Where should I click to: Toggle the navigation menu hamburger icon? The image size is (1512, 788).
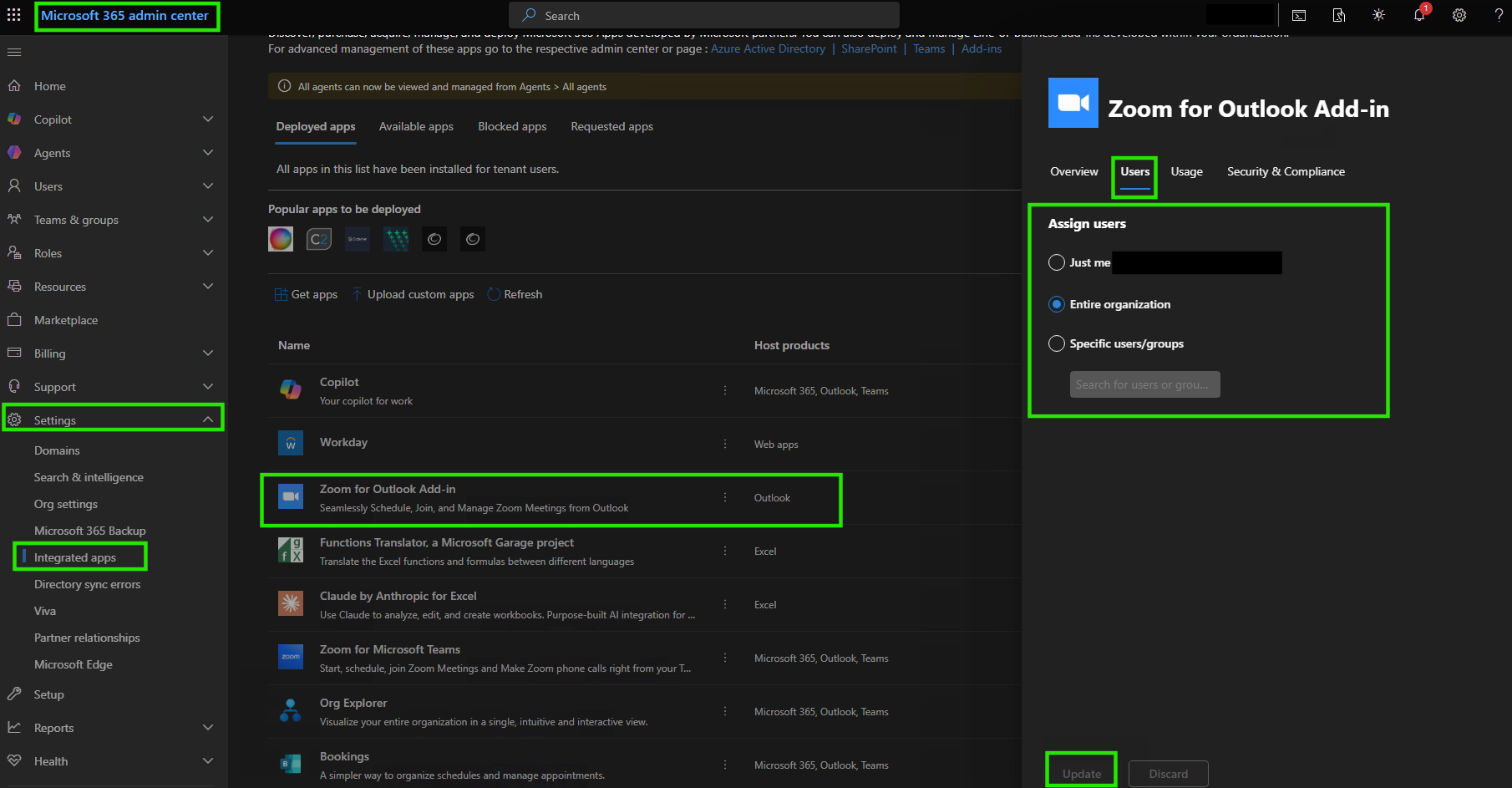[14, 52]
